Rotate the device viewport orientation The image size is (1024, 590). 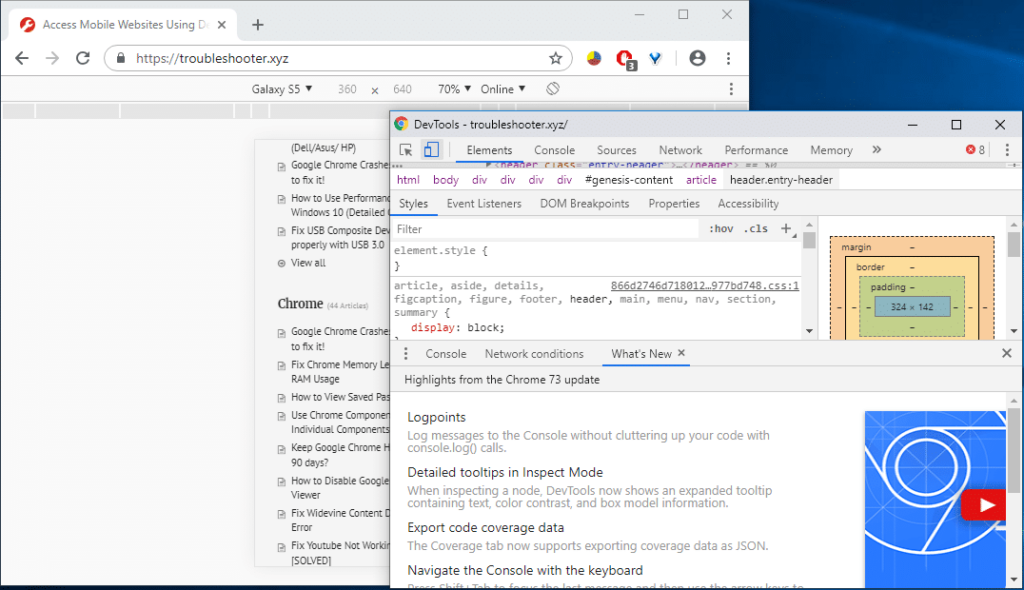552,88
